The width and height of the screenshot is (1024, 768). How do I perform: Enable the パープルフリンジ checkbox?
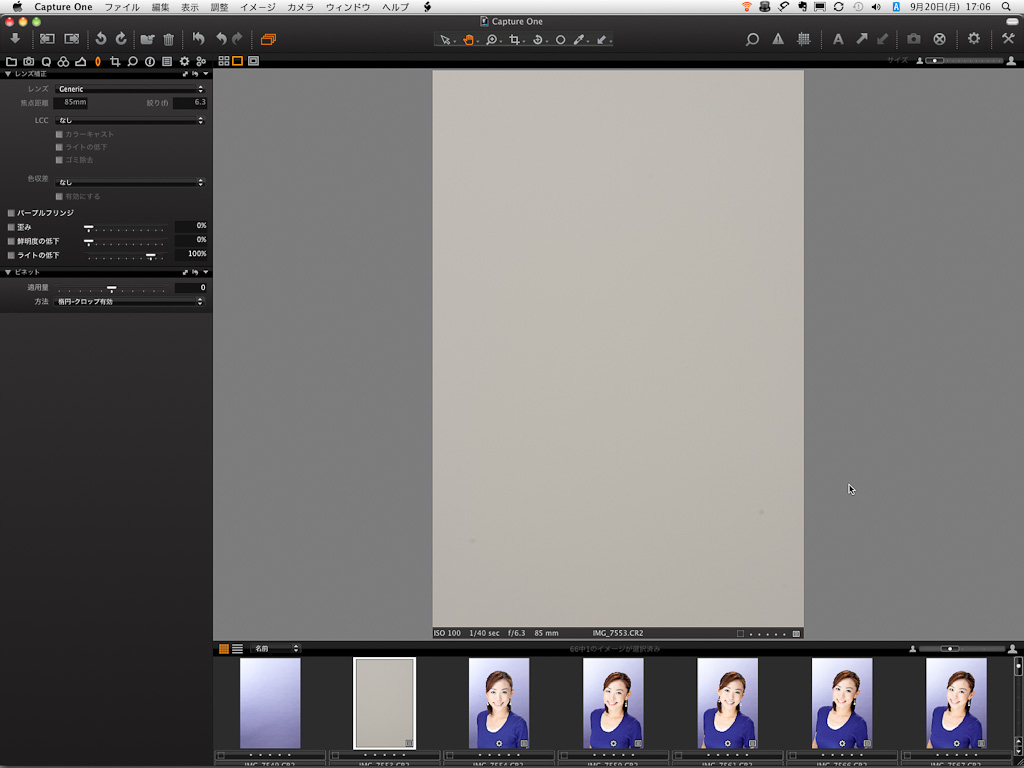[11, 213]
